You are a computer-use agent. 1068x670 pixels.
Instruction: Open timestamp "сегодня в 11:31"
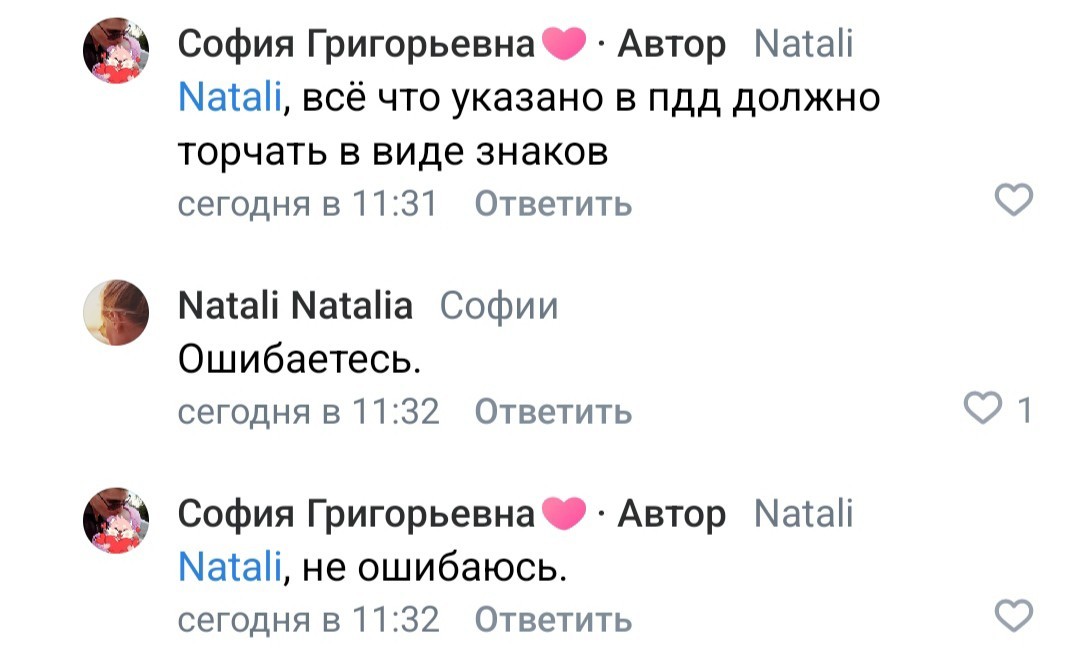[308, 204]
